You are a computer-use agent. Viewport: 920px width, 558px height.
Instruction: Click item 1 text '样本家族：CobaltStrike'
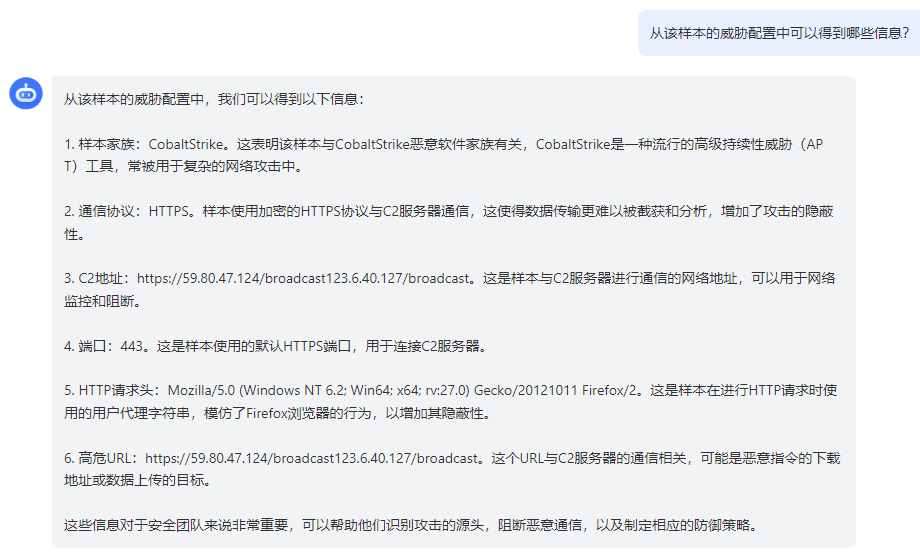pos(150,144)
